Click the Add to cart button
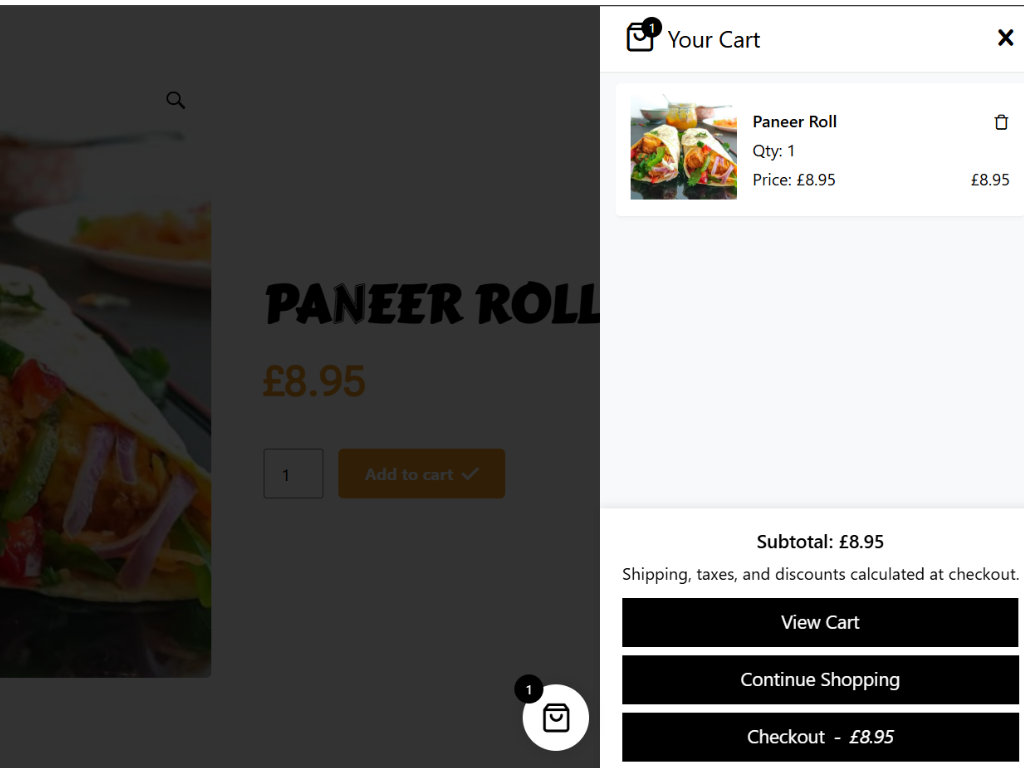Viewport: 1024px width, 768px height. [421, 473]
